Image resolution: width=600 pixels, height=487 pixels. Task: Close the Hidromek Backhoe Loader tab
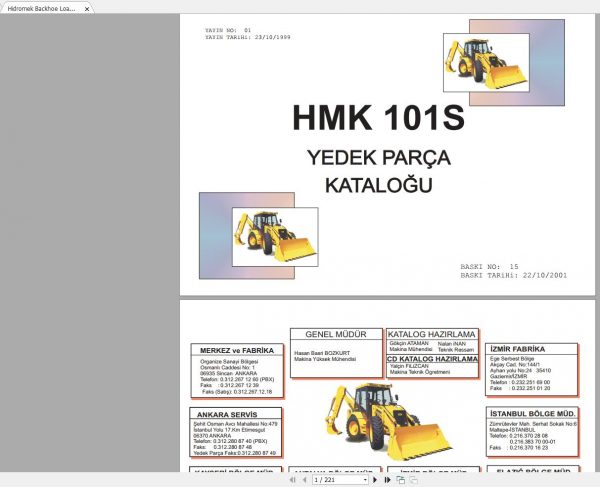click(x=87, y=8)
